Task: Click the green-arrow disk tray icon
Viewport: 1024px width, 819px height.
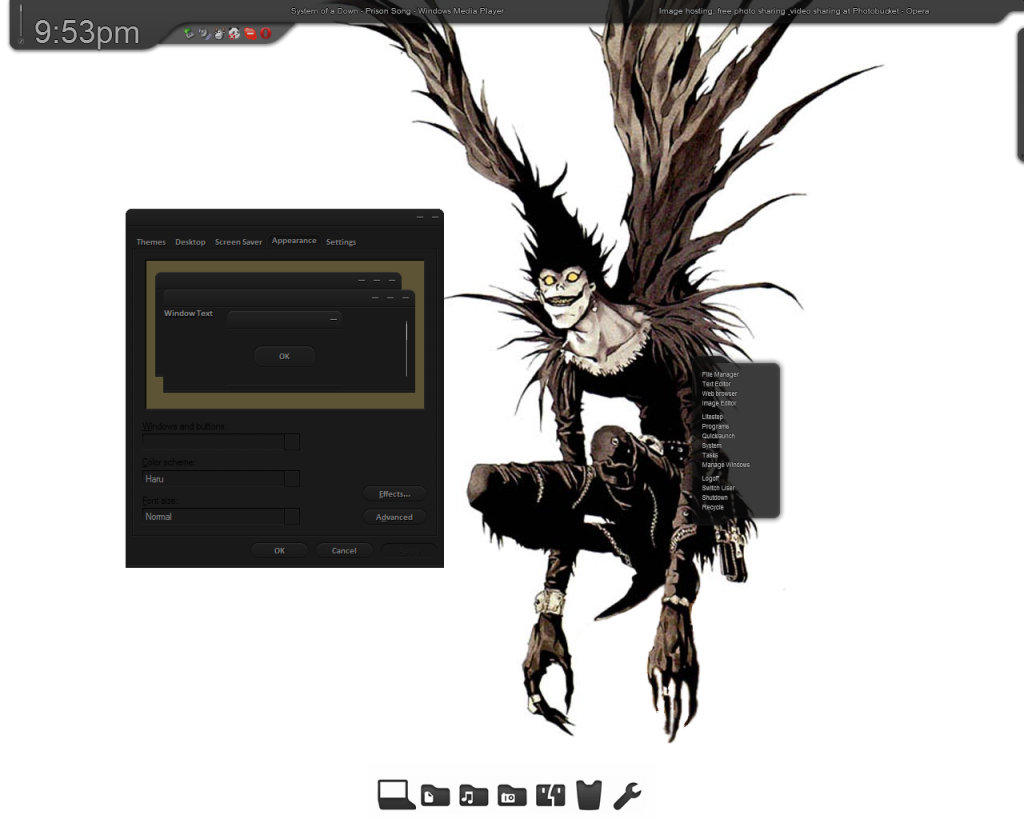Action: click(x=189, y=33)
